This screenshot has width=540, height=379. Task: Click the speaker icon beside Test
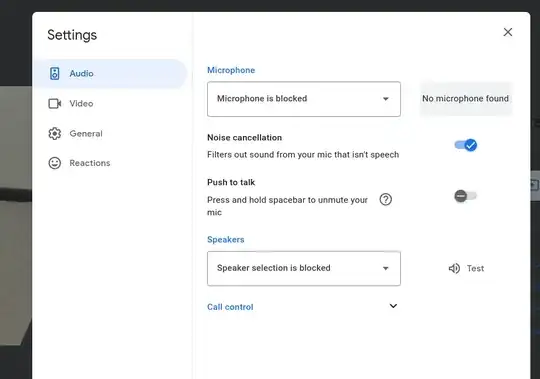click(x=454, y=269)
